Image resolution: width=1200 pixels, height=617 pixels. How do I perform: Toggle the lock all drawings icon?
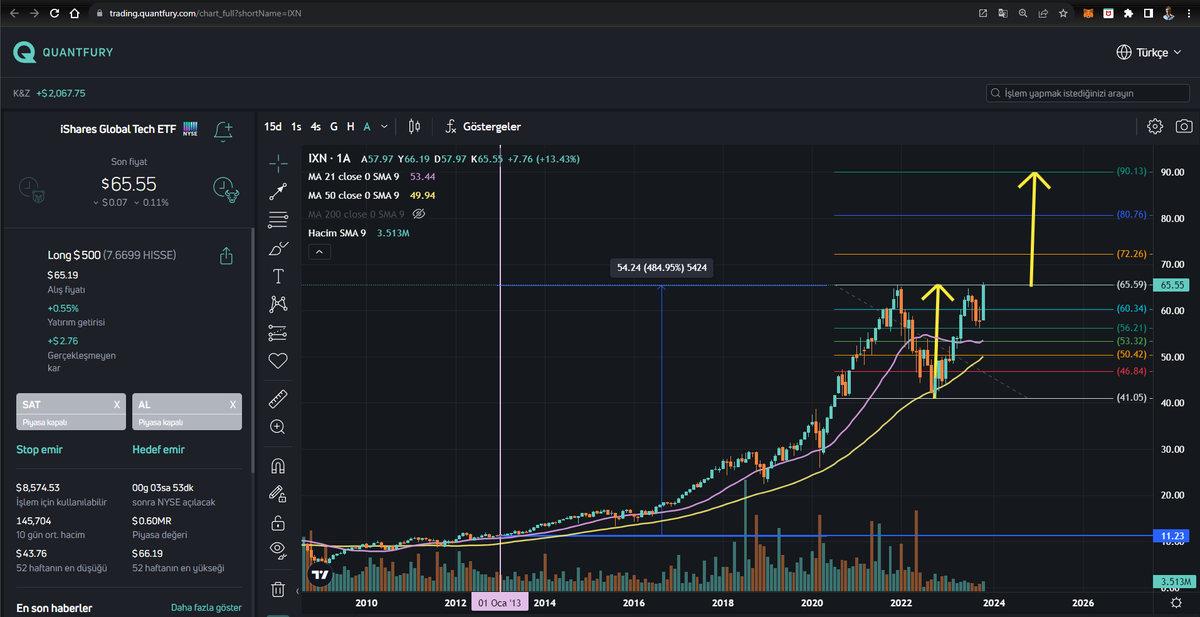278,522
